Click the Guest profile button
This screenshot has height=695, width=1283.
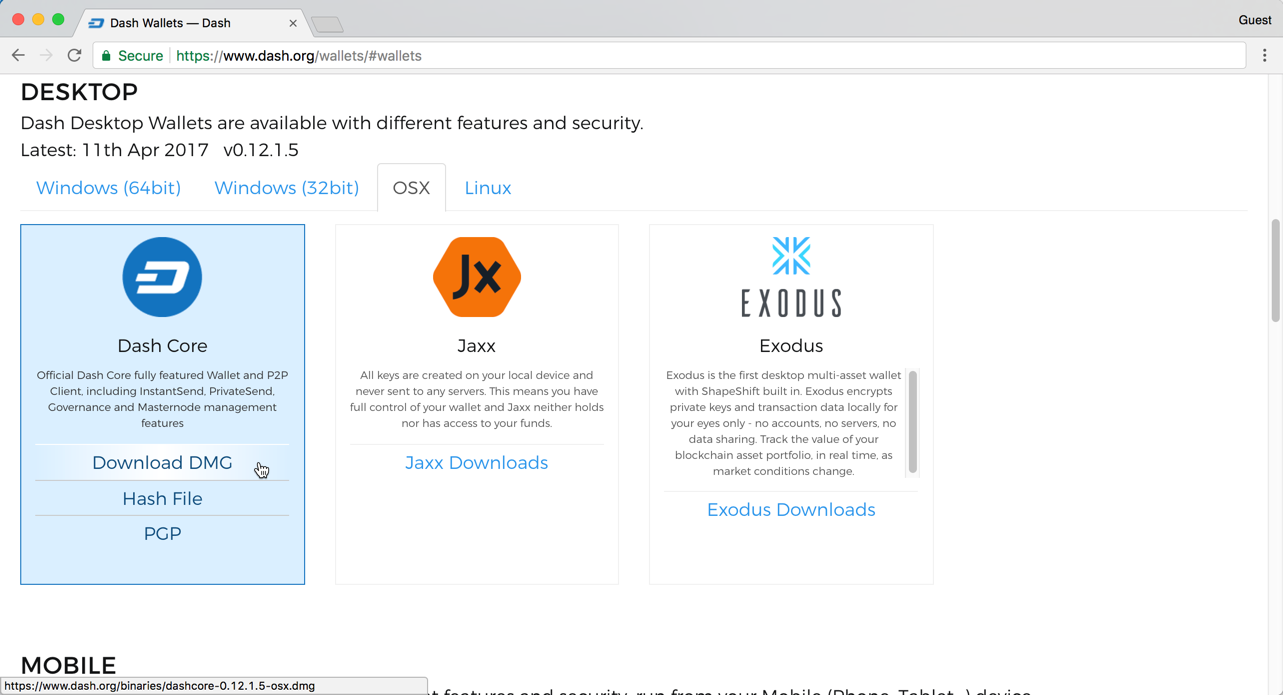1254,20
